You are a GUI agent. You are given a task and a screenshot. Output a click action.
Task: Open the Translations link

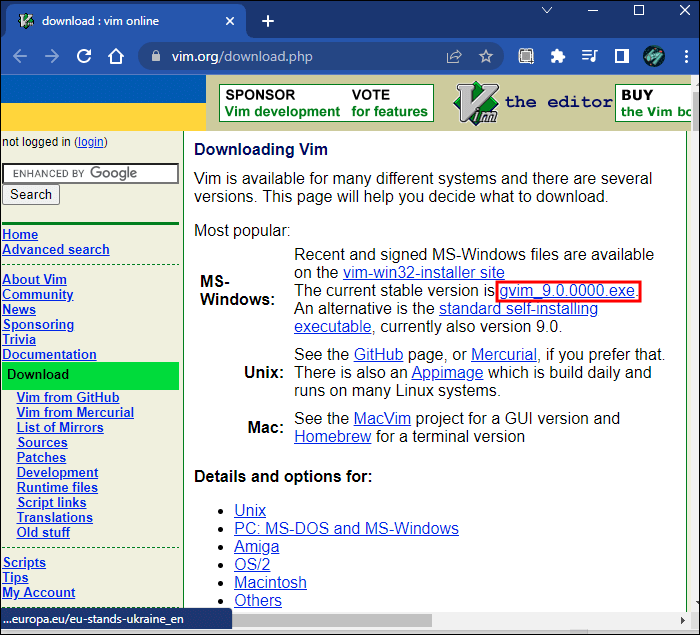point(54,517)
